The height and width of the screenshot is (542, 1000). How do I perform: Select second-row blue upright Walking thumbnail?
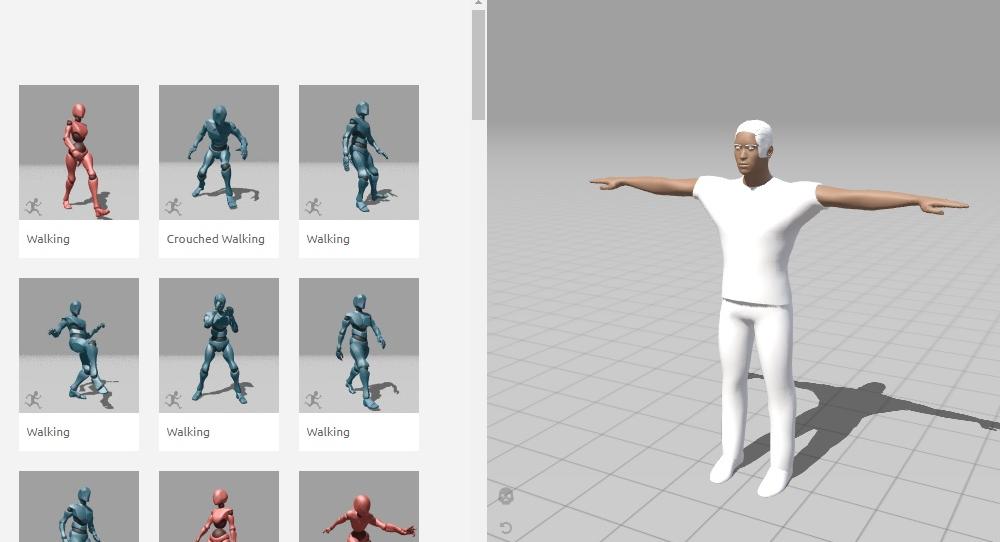pyautogui.click(x=359, y=346)
